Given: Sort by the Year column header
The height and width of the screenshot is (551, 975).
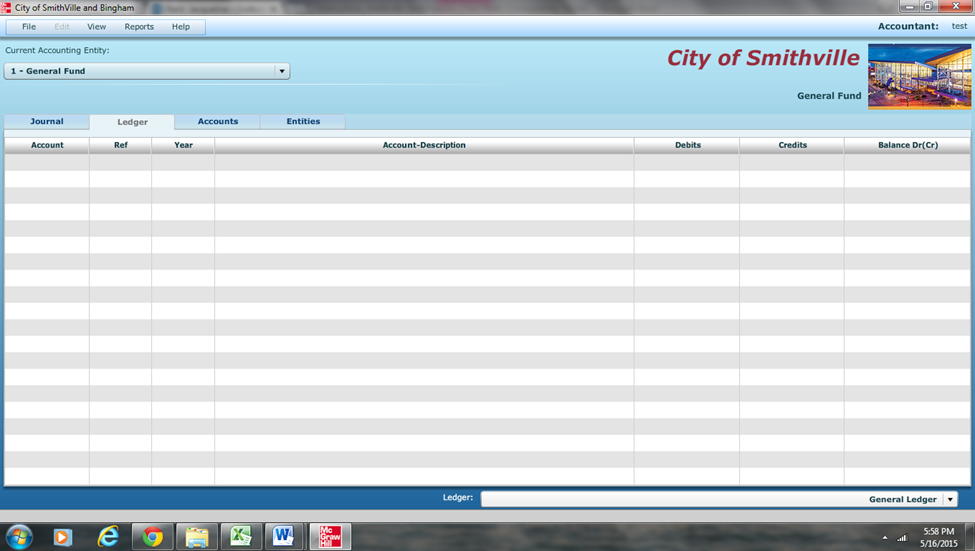Looking at the screenshot, I should (183, 145).
